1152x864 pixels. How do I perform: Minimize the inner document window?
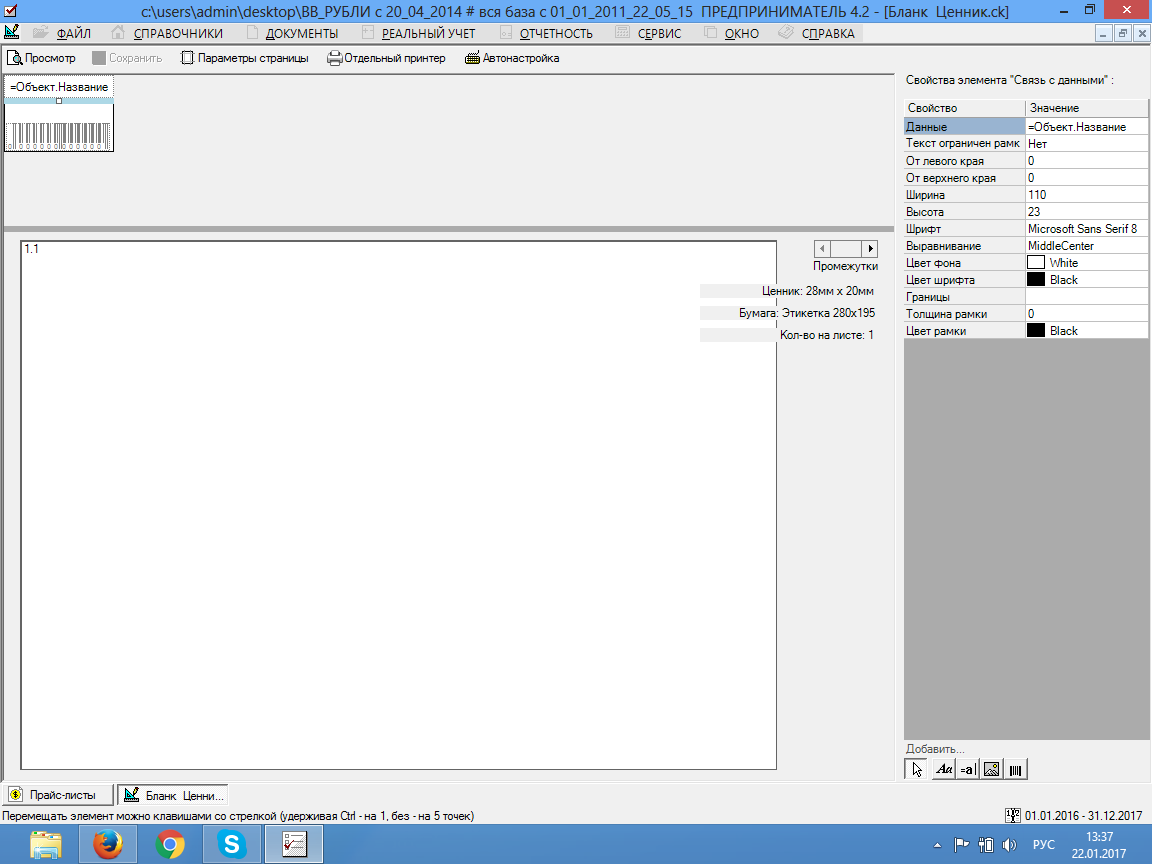tap(1103, 34)
